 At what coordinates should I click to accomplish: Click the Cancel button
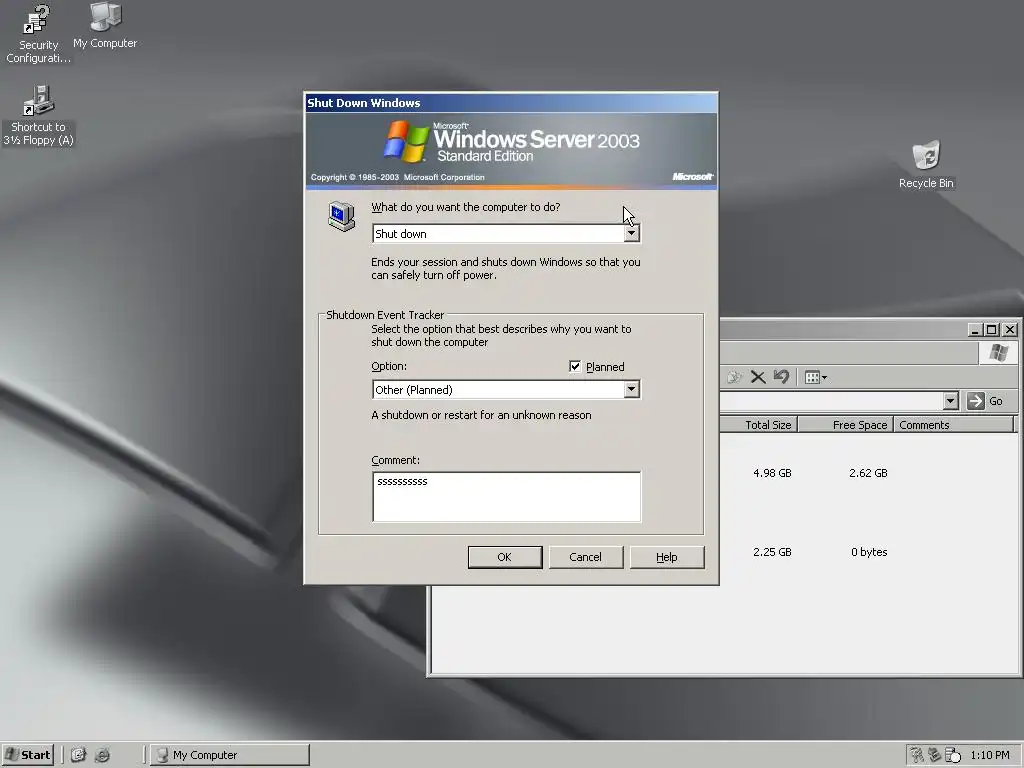586,557
